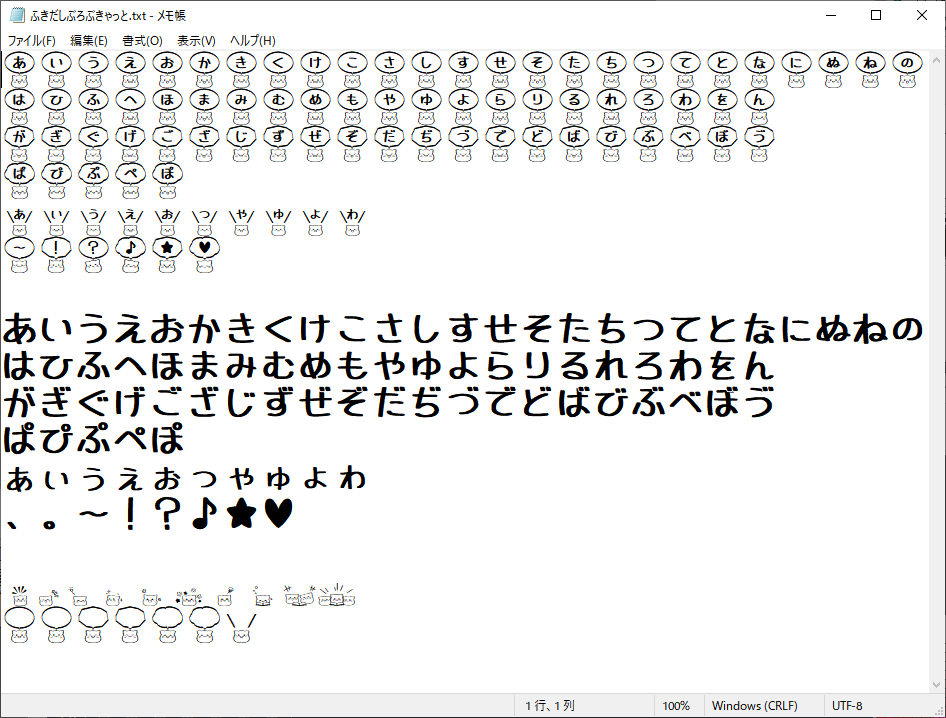Open the ファイル menu

coord(30,40)
